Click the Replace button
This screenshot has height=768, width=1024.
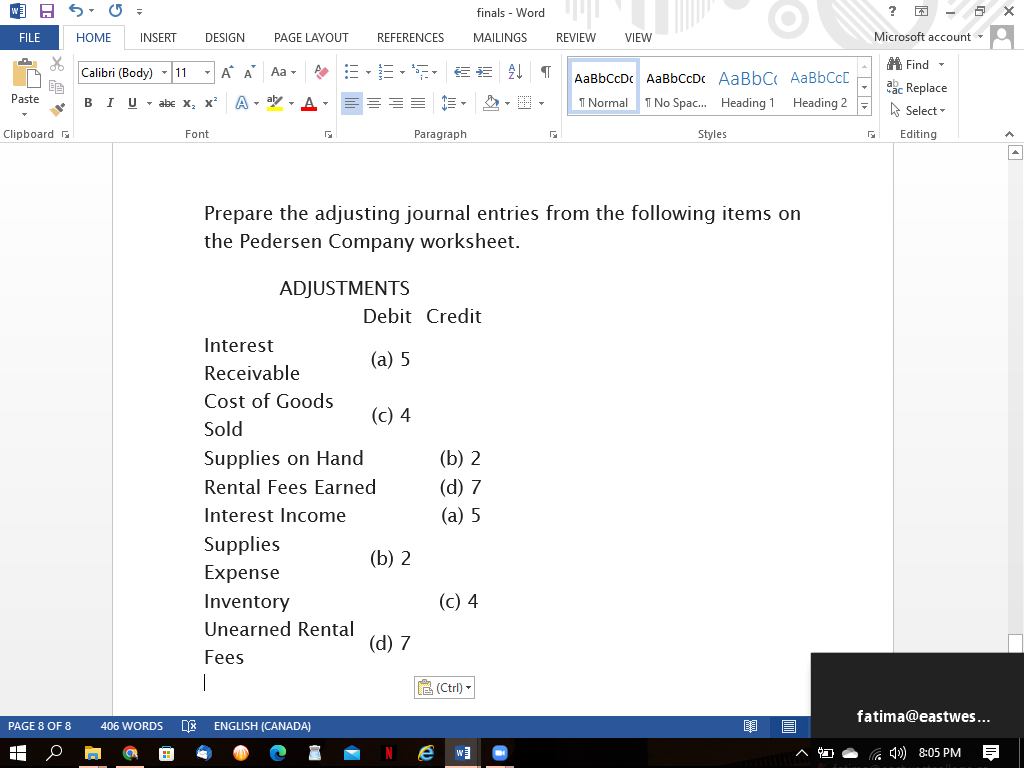point(916,87)
